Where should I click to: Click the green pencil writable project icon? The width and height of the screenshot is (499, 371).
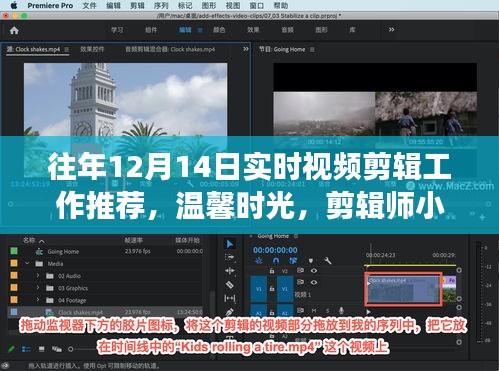click(11, 349)
